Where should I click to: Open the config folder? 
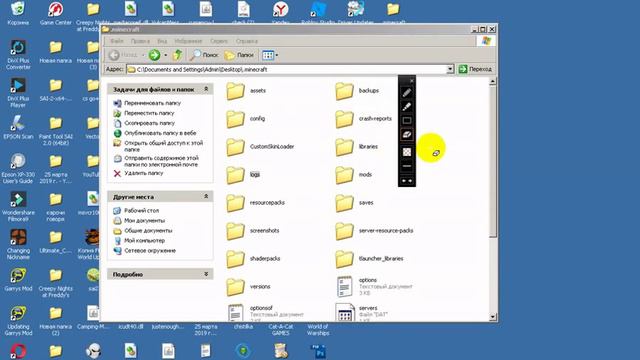245,119
